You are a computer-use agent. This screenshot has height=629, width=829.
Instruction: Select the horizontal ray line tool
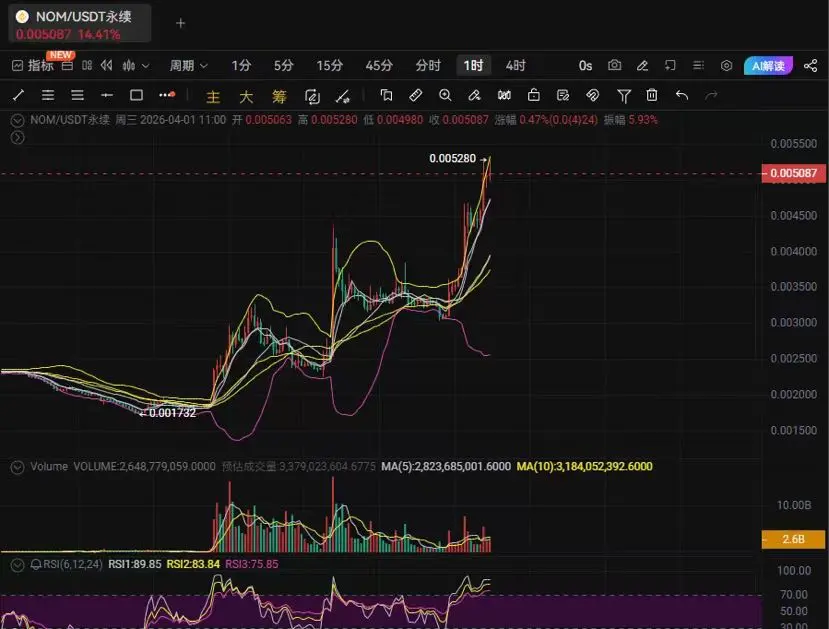[x=107, y=95]
